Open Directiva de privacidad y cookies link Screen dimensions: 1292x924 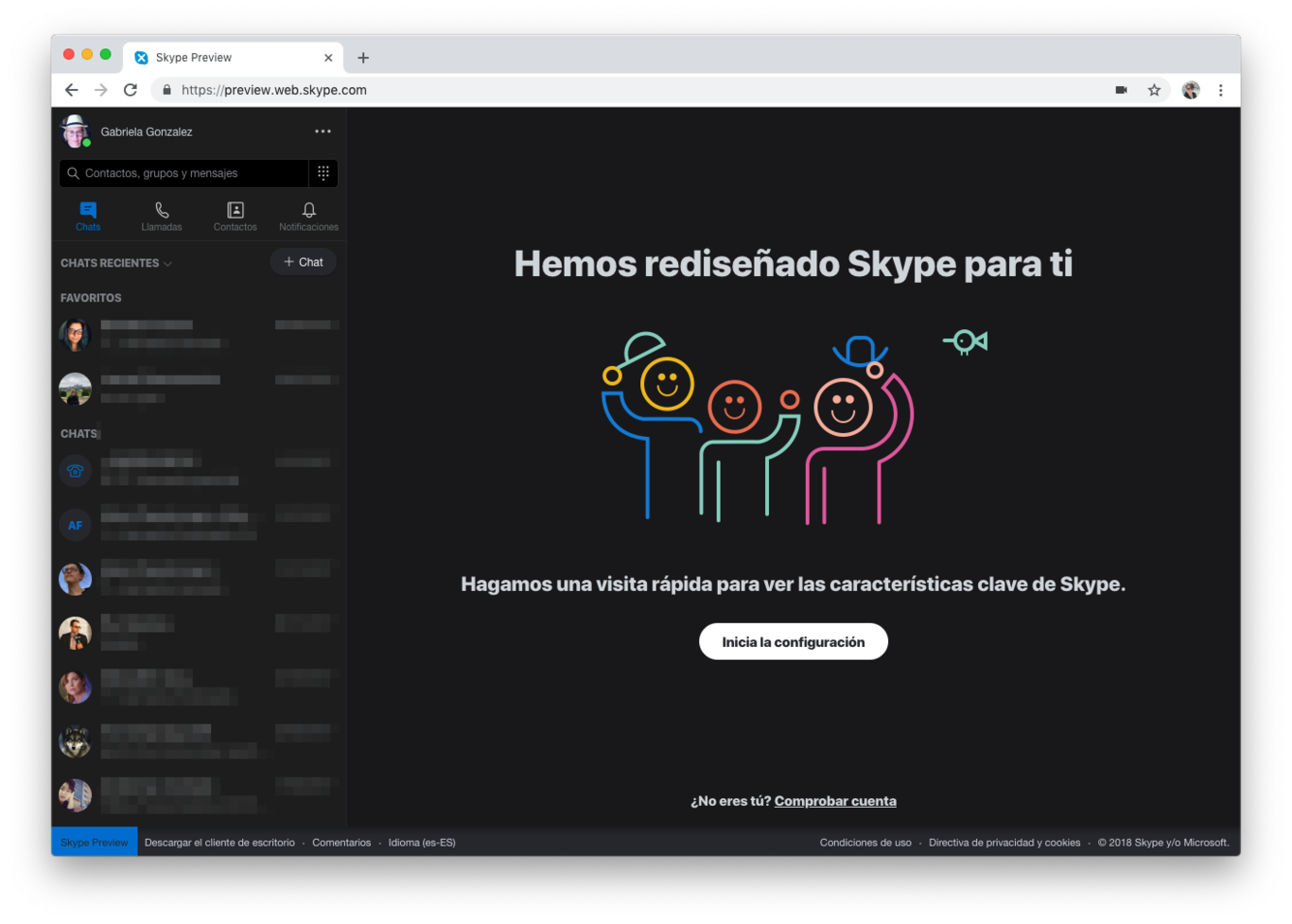(1004, 843)
